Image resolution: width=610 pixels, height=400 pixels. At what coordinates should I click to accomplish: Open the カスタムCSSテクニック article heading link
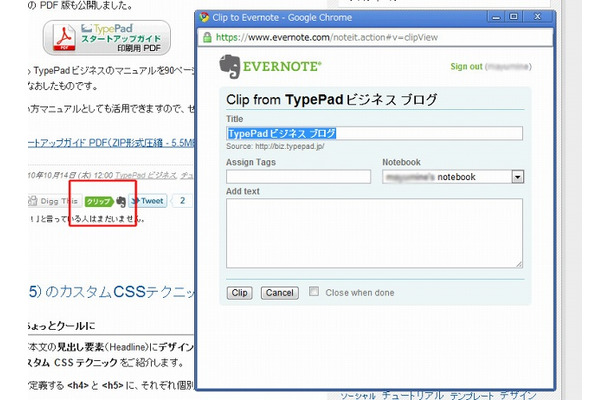[x=112, y=292]
